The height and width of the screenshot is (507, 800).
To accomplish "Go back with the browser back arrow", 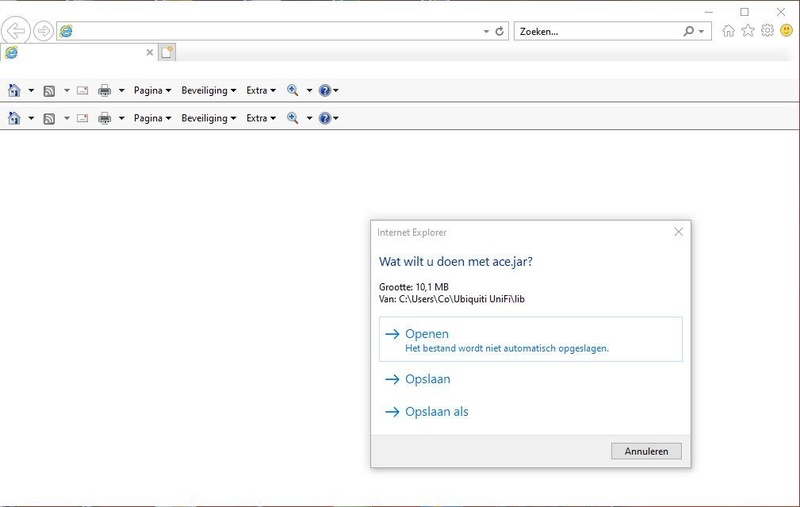I will click(x=15, y=31).
